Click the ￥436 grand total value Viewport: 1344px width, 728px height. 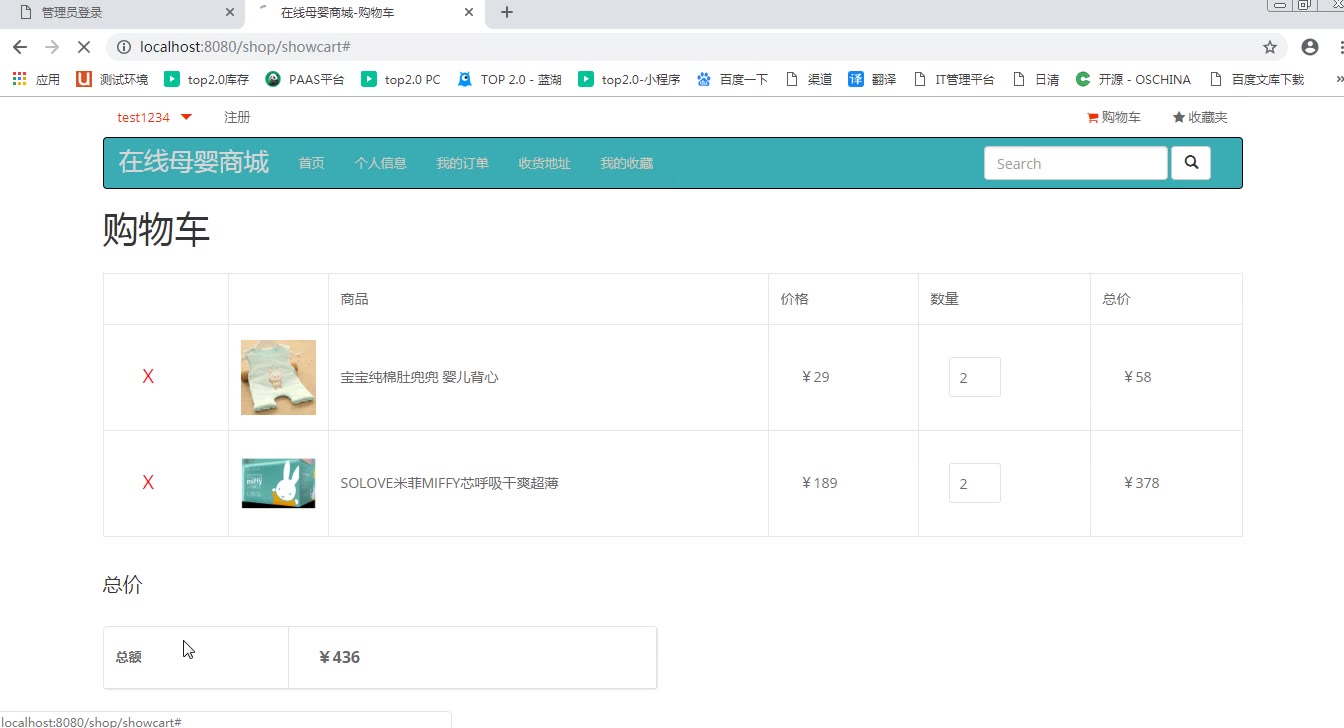pyautogui.click(x=339, y=657)
